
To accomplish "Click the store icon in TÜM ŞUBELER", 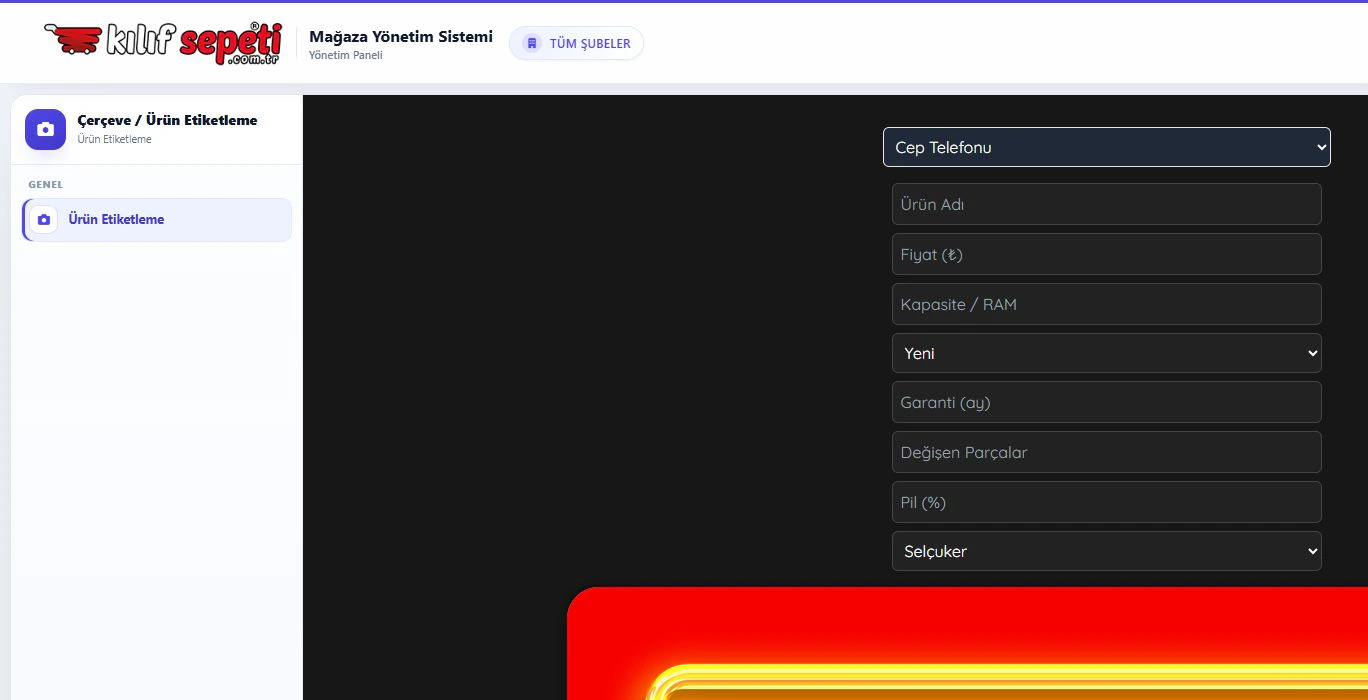I will pos(532,43).
